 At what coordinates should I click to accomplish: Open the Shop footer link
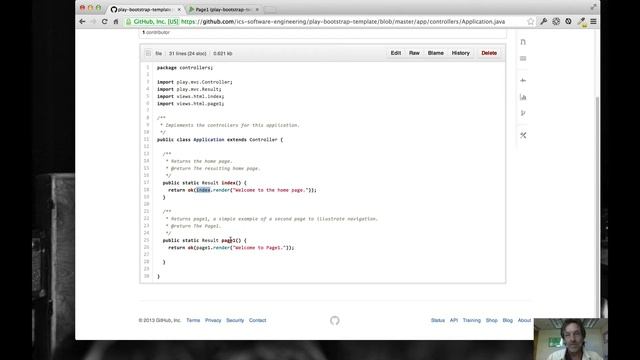[x=491, y=320]
